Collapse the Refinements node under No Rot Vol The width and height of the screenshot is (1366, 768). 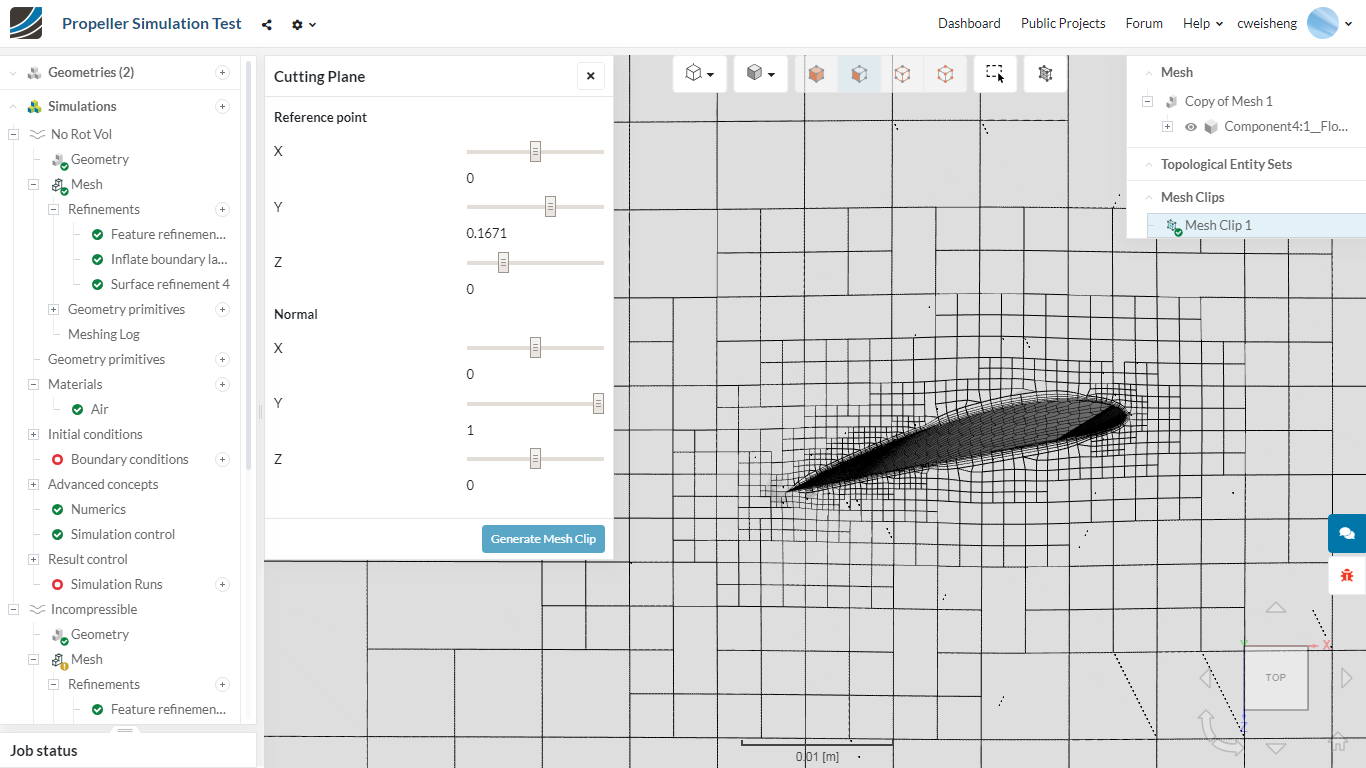pos(53,210)
